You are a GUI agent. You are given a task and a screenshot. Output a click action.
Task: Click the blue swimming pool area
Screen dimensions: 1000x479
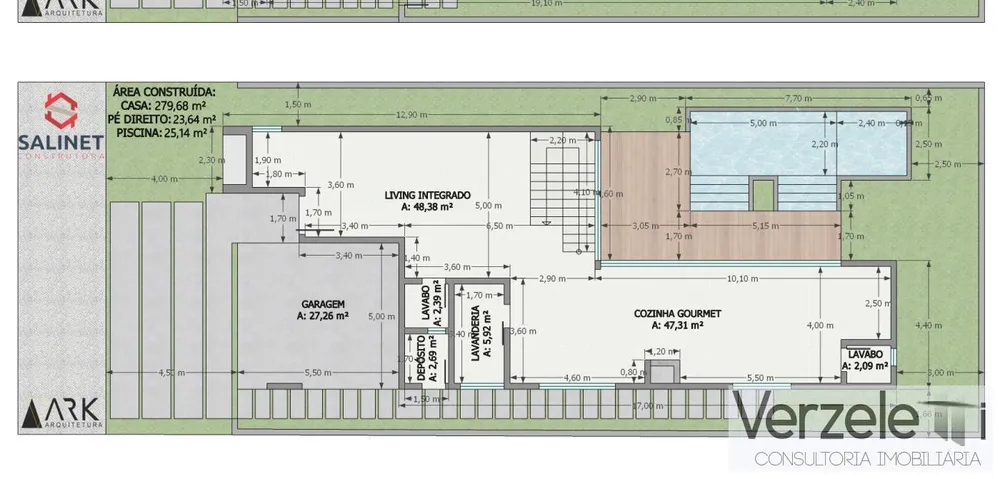[798, 145]
